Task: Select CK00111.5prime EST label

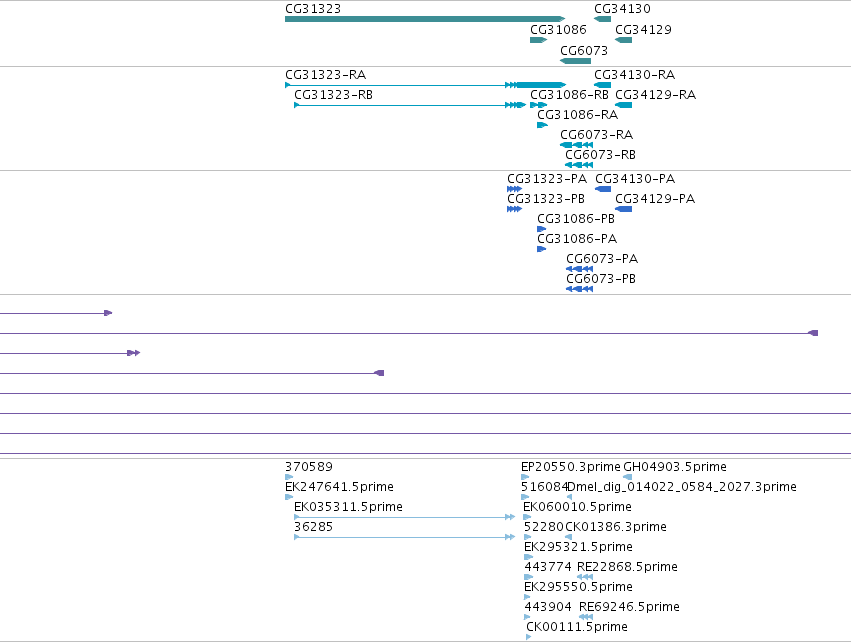Action: (x=577, y=628)
